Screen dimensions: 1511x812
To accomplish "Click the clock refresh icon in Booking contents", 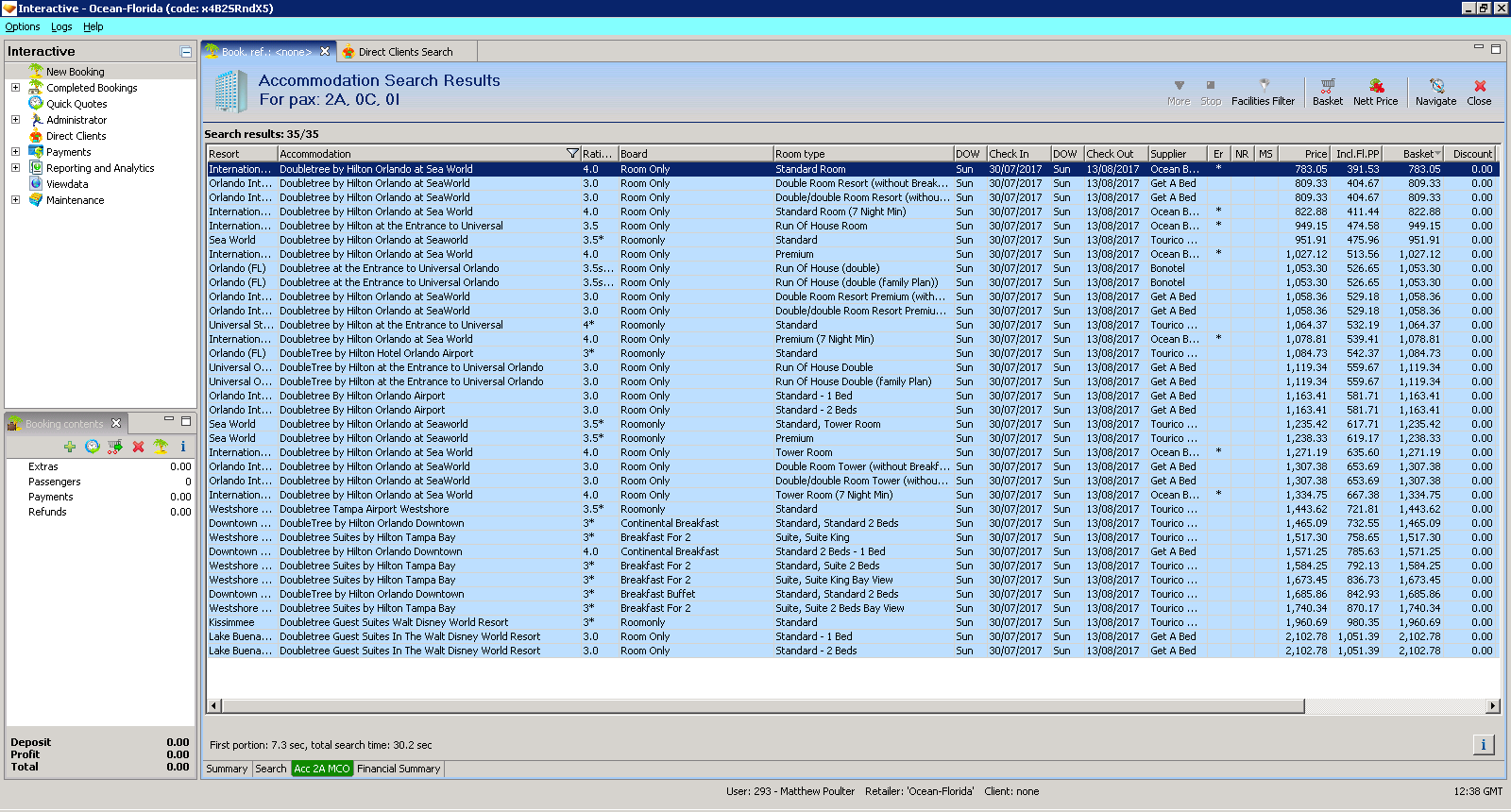I will (92, 447).
